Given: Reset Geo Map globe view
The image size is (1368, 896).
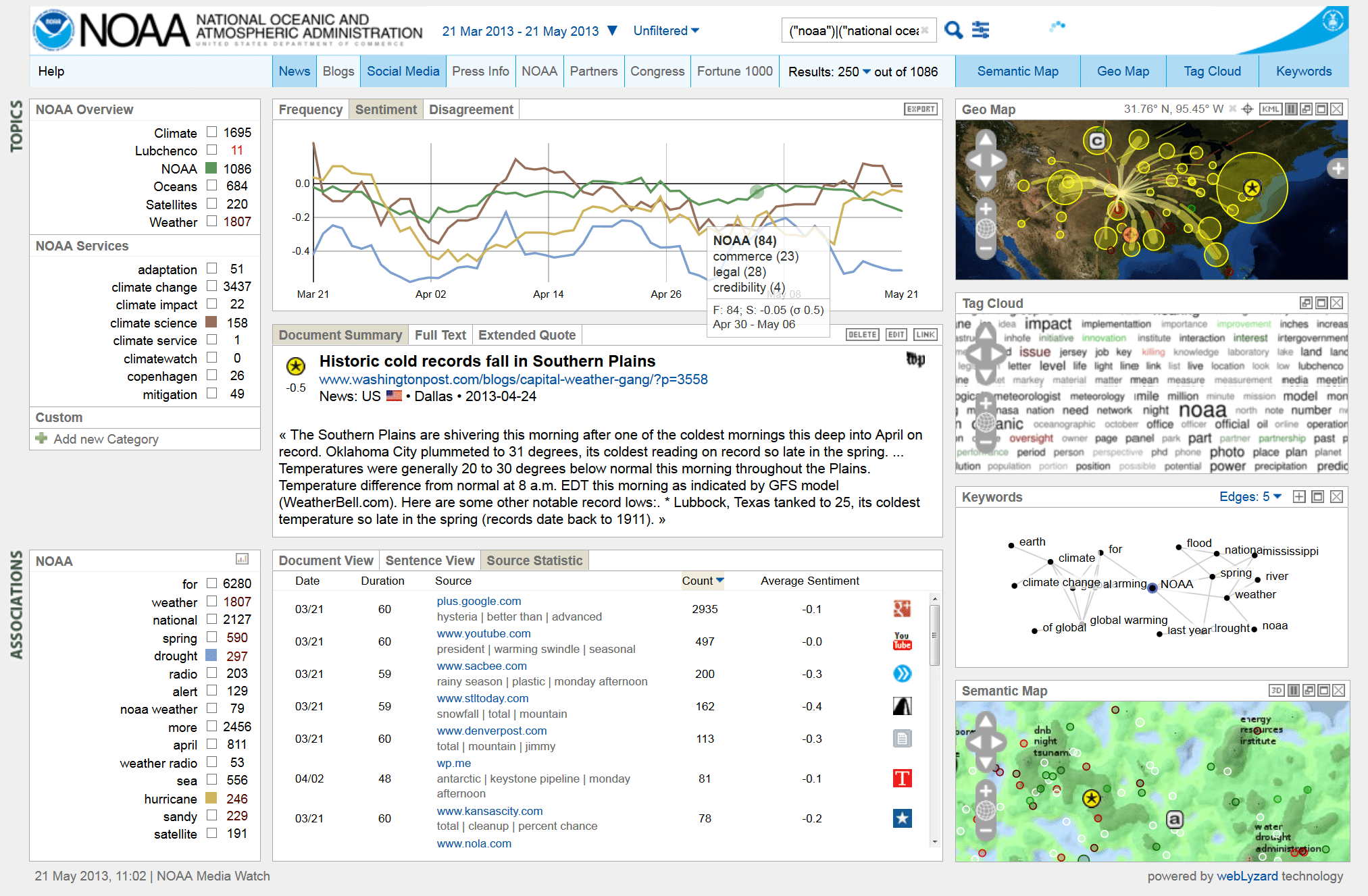Looking at the screenshot, I should (986, 229).
